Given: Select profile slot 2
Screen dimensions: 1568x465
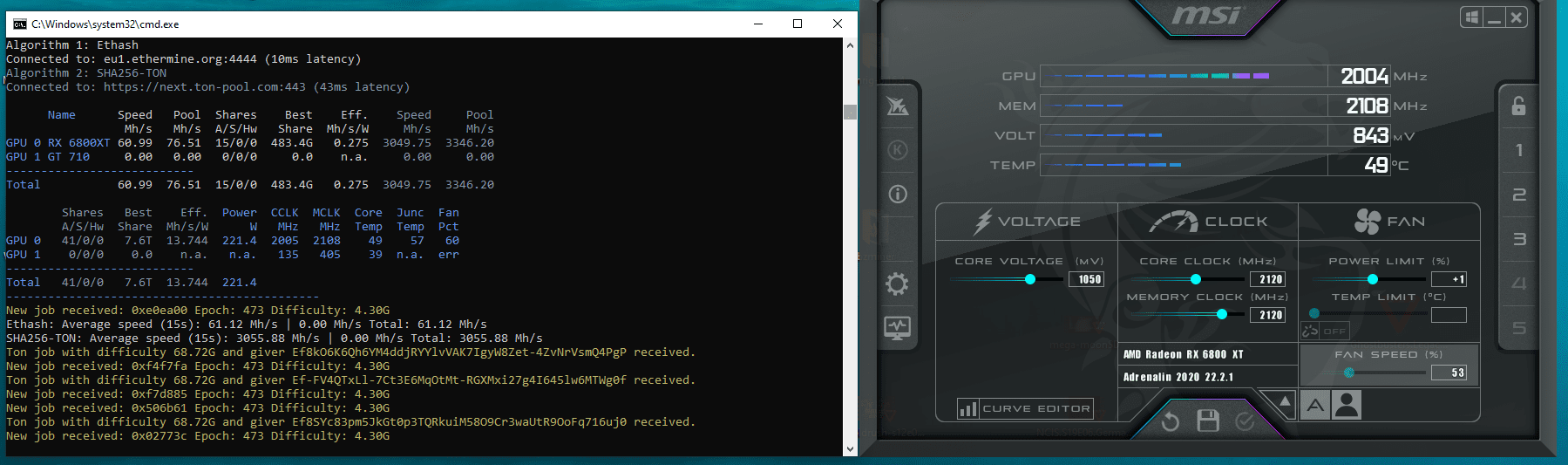Looking at the screenshot, I should click(1519, 195).
